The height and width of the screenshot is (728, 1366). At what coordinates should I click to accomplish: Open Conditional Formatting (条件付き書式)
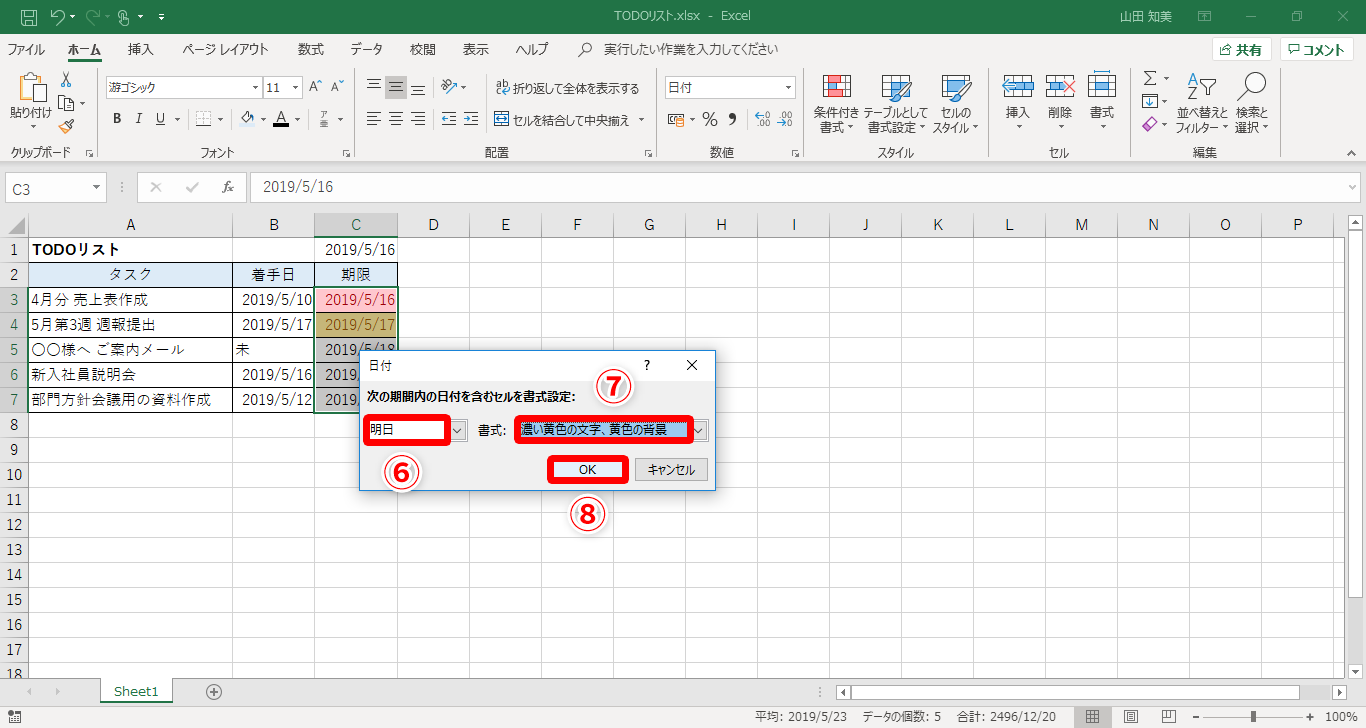836,104
